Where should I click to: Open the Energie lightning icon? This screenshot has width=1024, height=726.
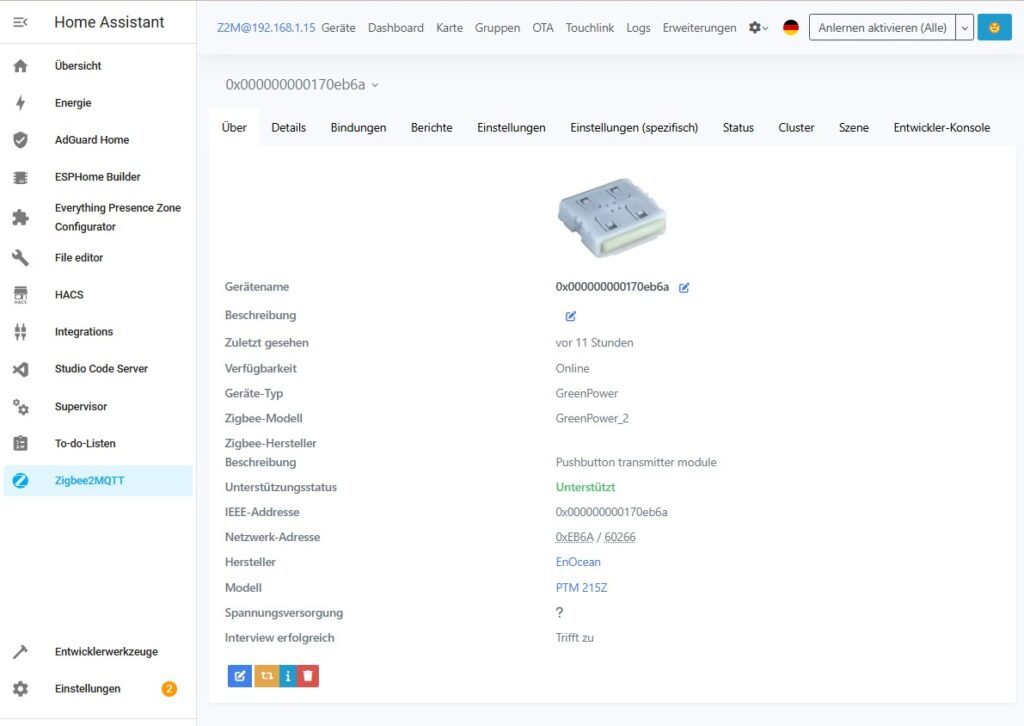[20, 103]
